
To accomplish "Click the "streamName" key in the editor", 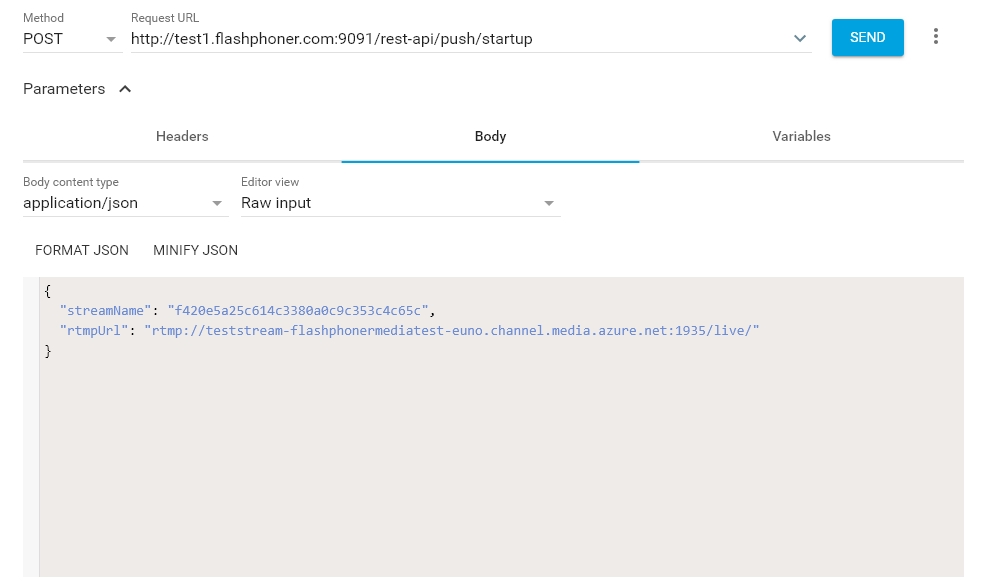I will [x=105, y=311].
